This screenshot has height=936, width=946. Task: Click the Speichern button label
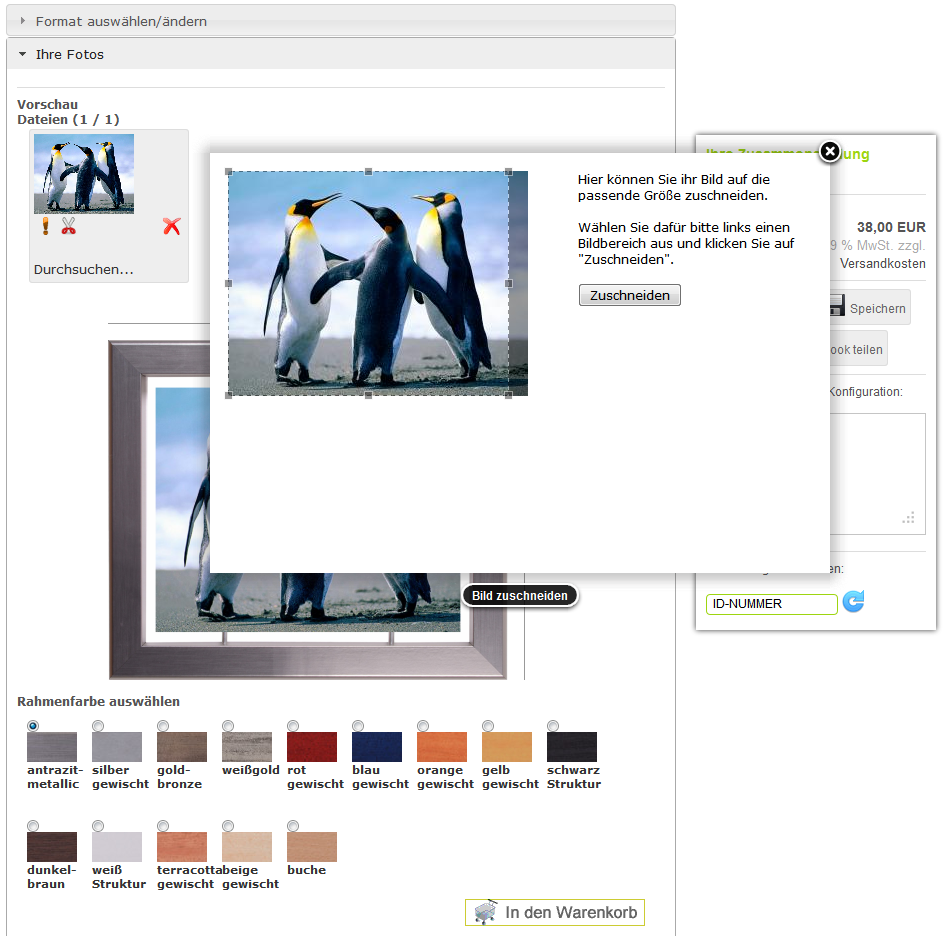pos(877,308)
